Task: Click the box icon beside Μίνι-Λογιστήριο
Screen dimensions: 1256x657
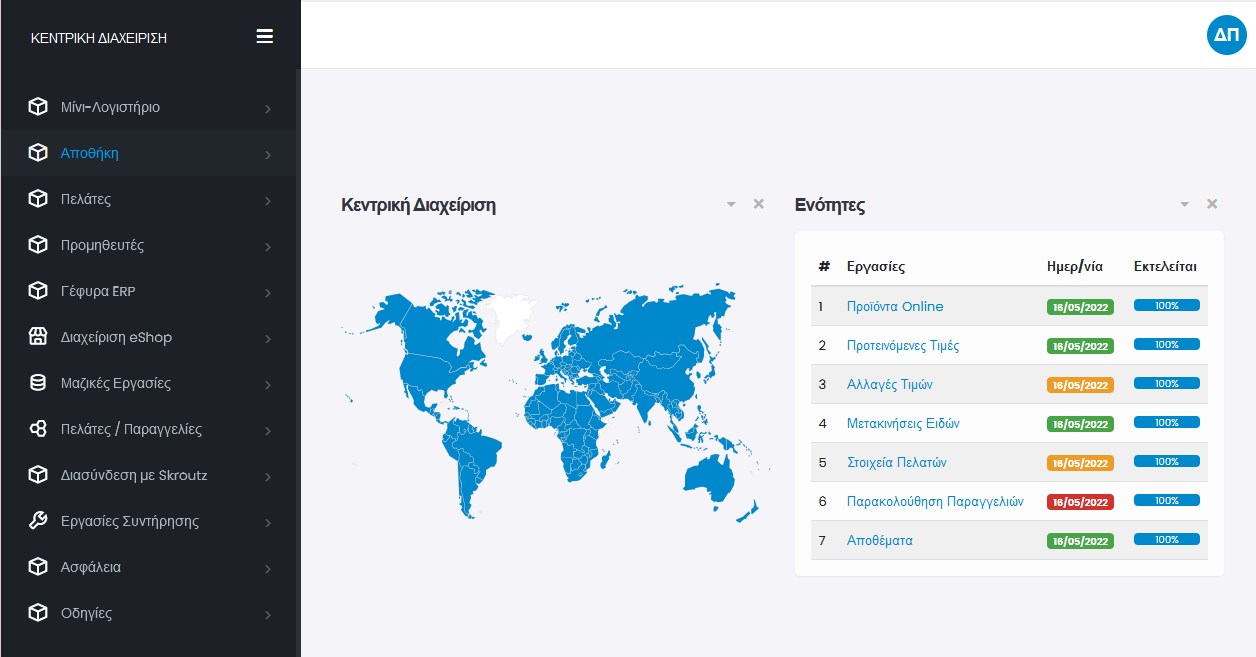Action: click(x=38, y=107)
